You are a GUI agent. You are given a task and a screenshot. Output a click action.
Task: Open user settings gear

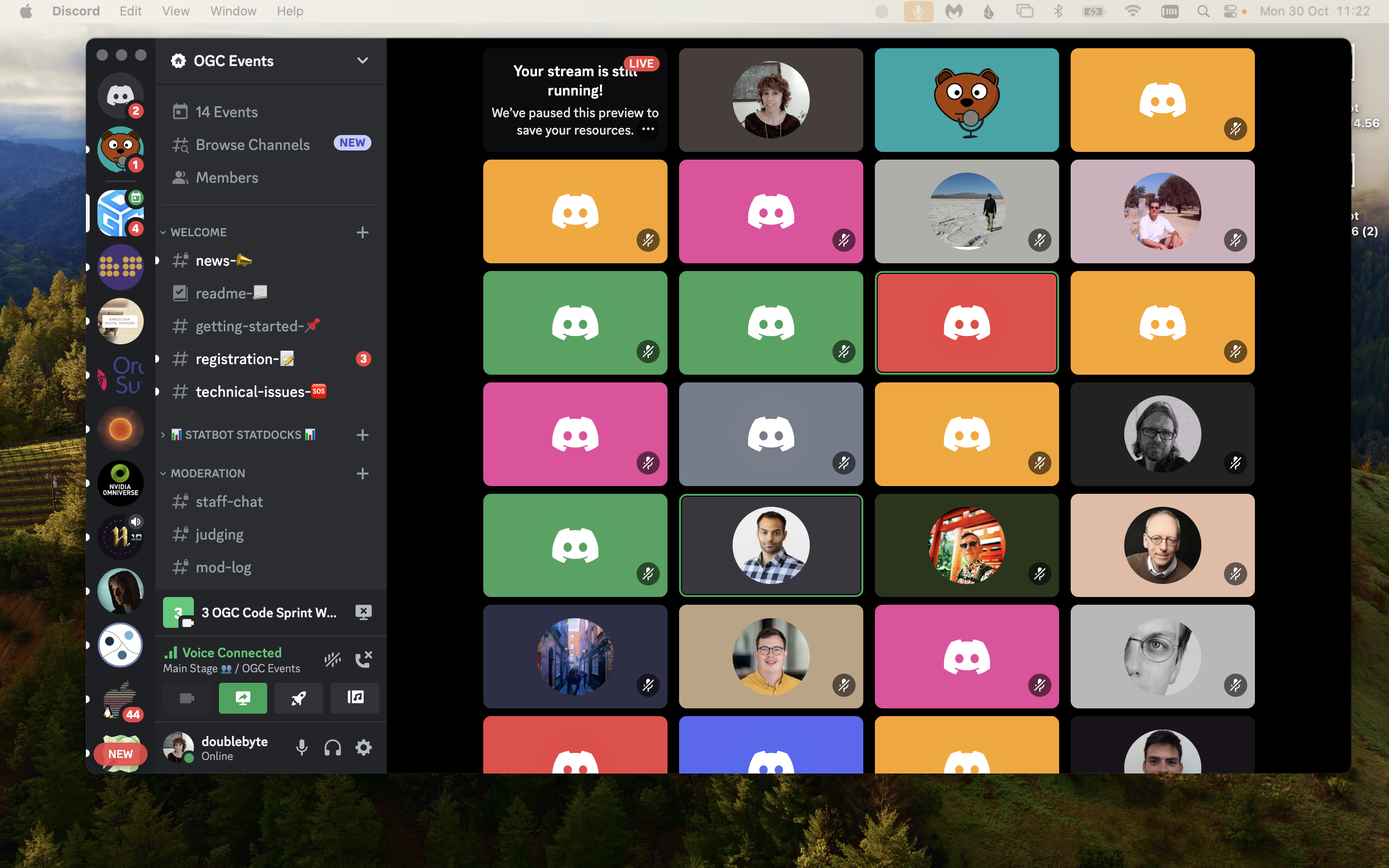point(363,747)
